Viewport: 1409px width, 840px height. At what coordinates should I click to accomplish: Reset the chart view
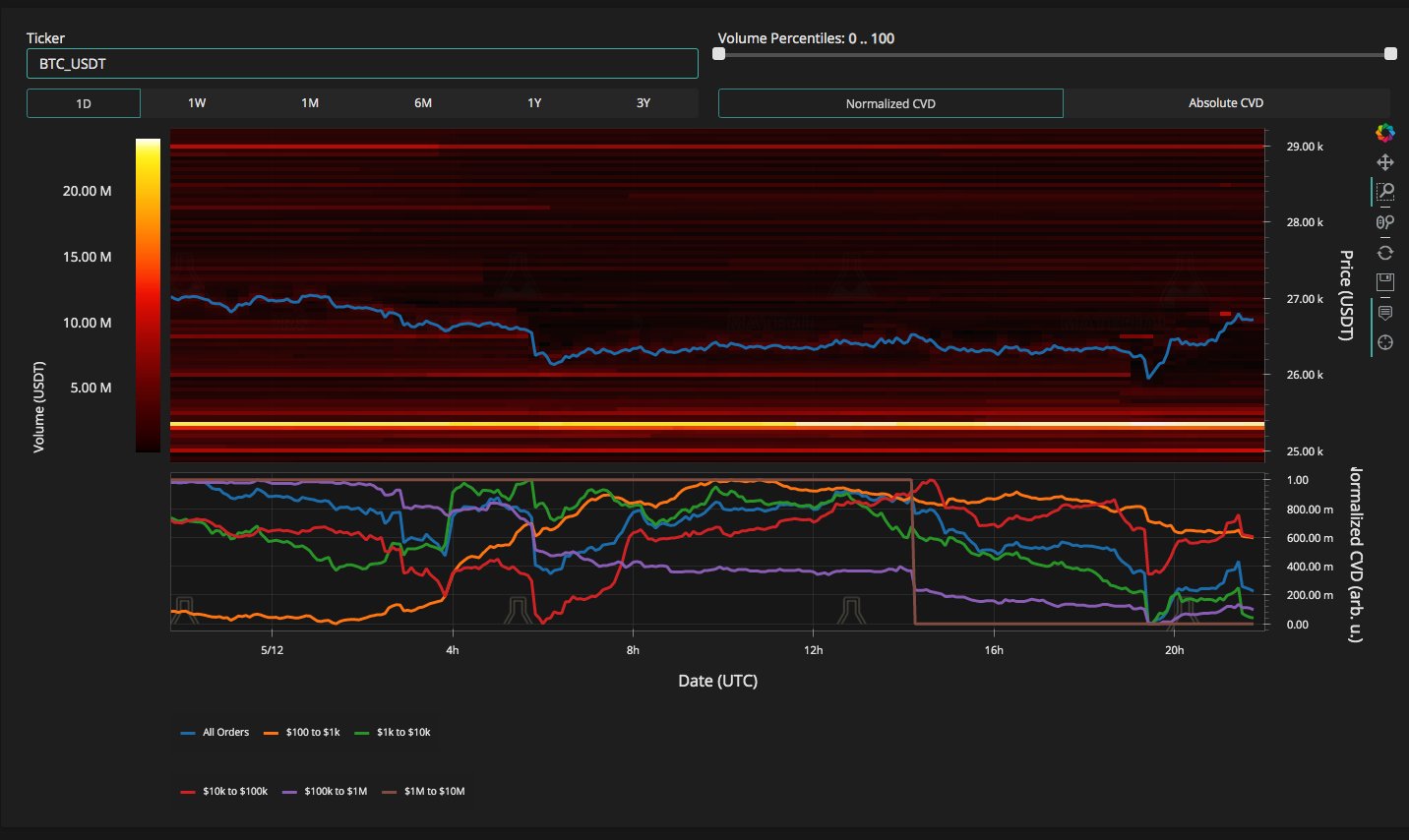(1385, 253)
